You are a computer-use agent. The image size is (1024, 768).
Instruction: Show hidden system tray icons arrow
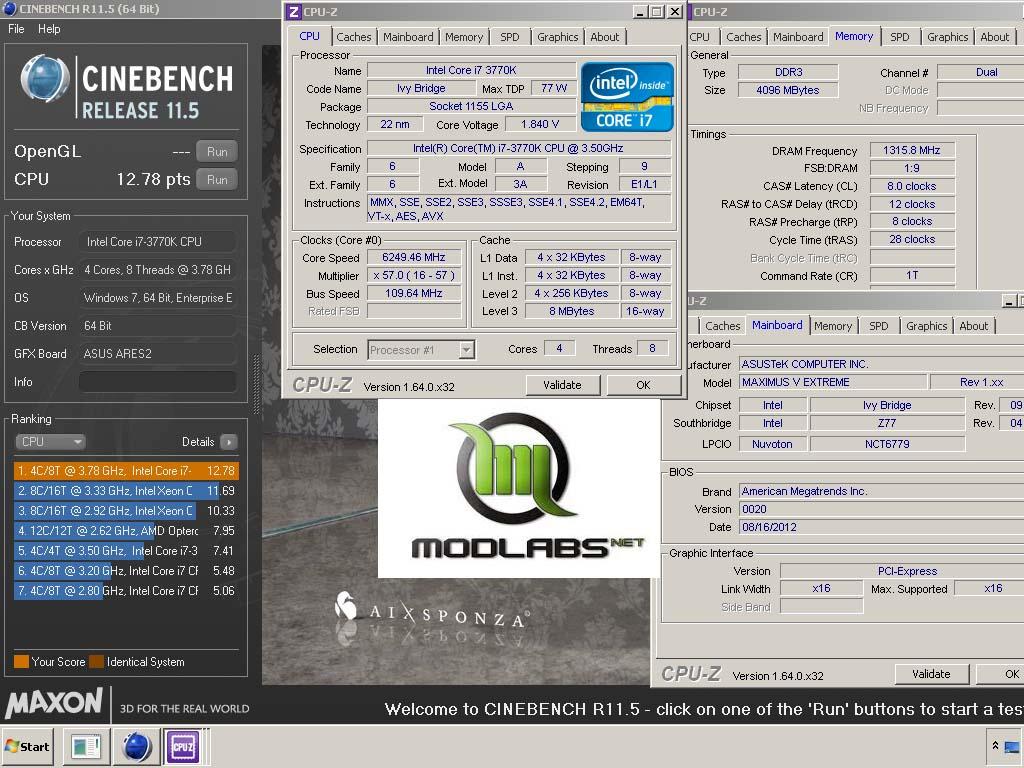click(x=995, y=746)
